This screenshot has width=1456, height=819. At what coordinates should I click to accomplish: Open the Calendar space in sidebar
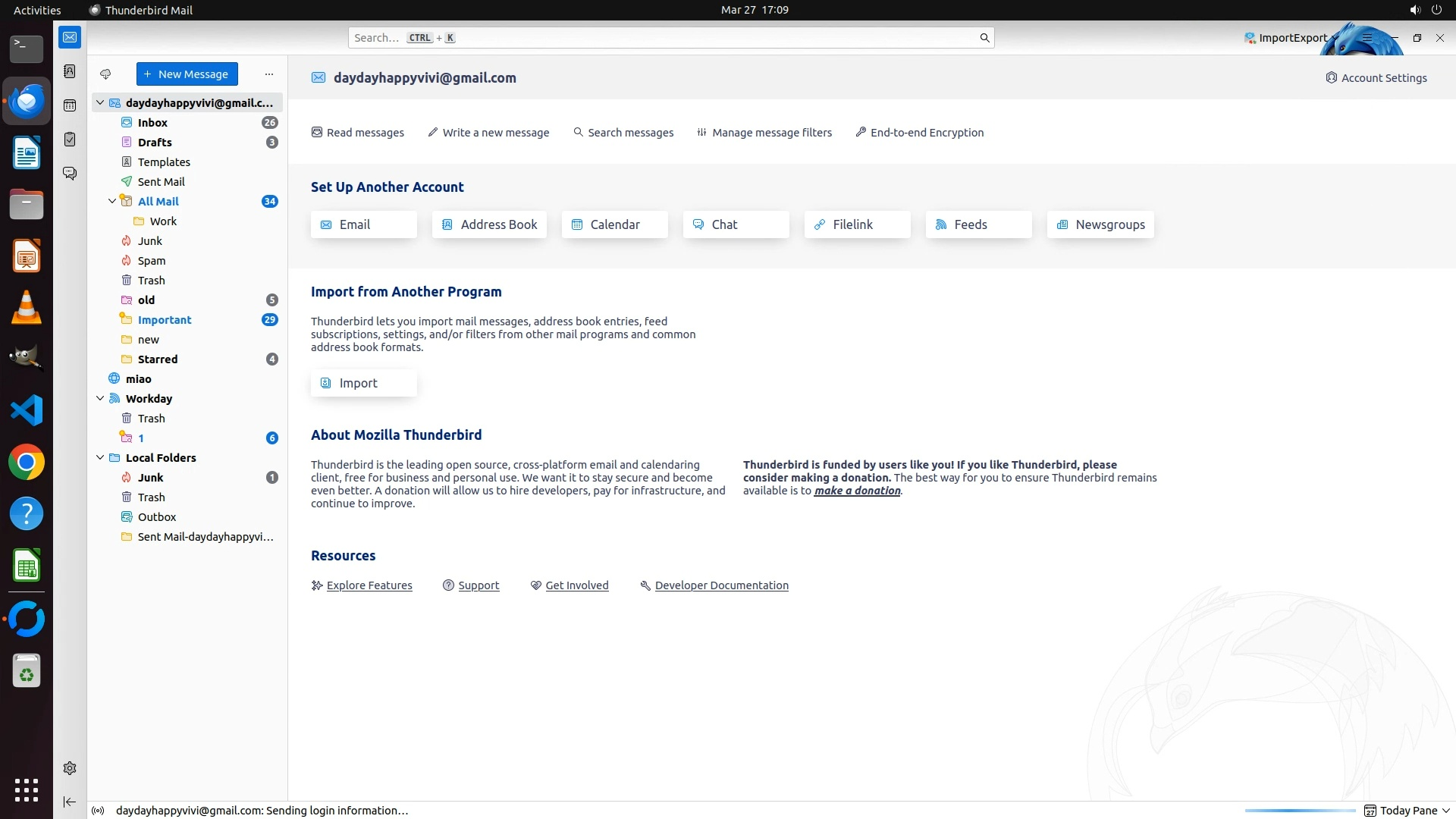[70, 105]
